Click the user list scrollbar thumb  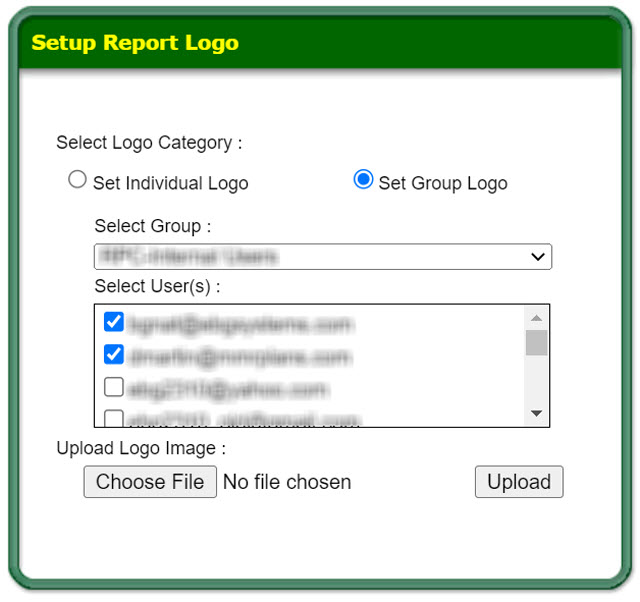[537, 343]
